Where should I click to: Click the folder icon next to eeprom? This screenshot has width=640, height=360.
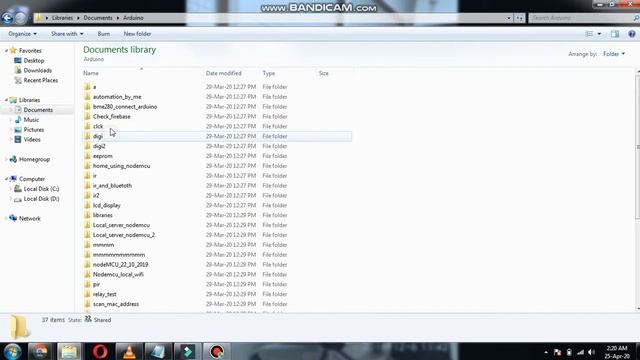(x=87, y=156)
